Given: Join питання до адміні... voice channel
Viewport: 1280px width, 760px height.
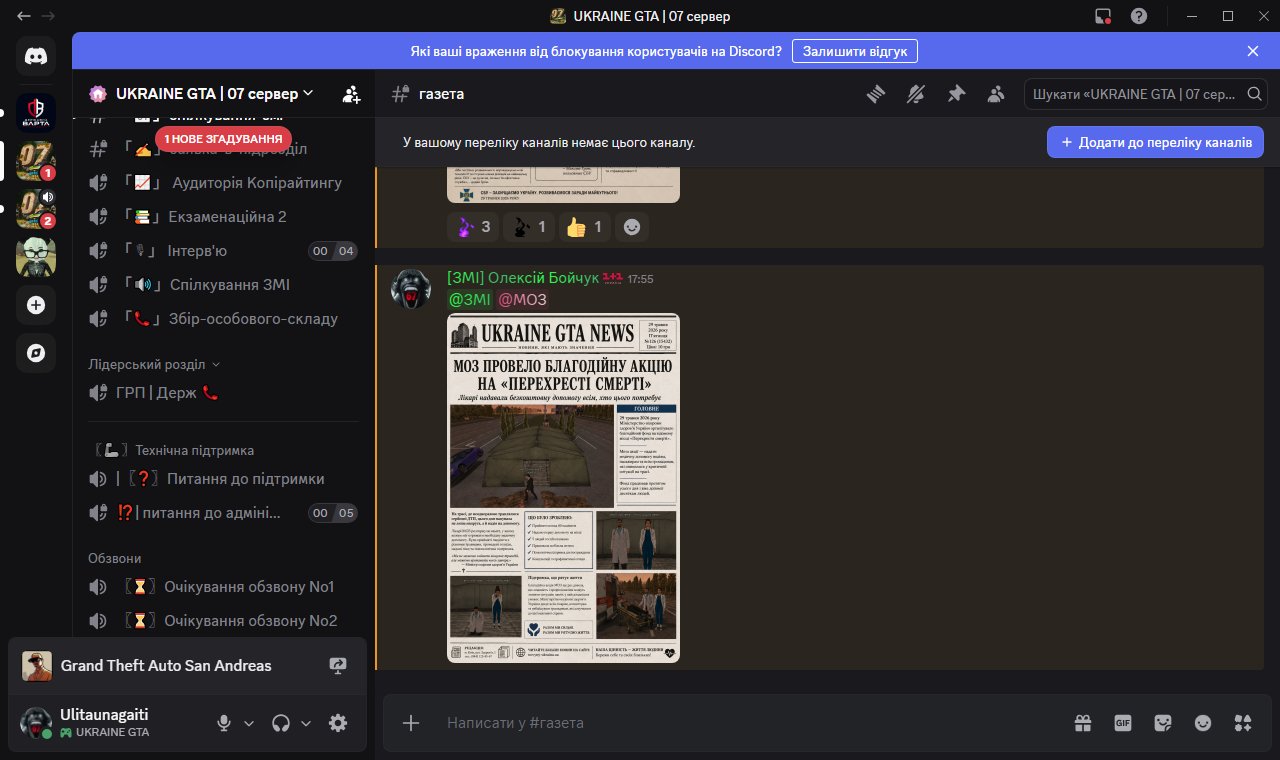Looking at the screenshot, I should (x=221, y=513).
